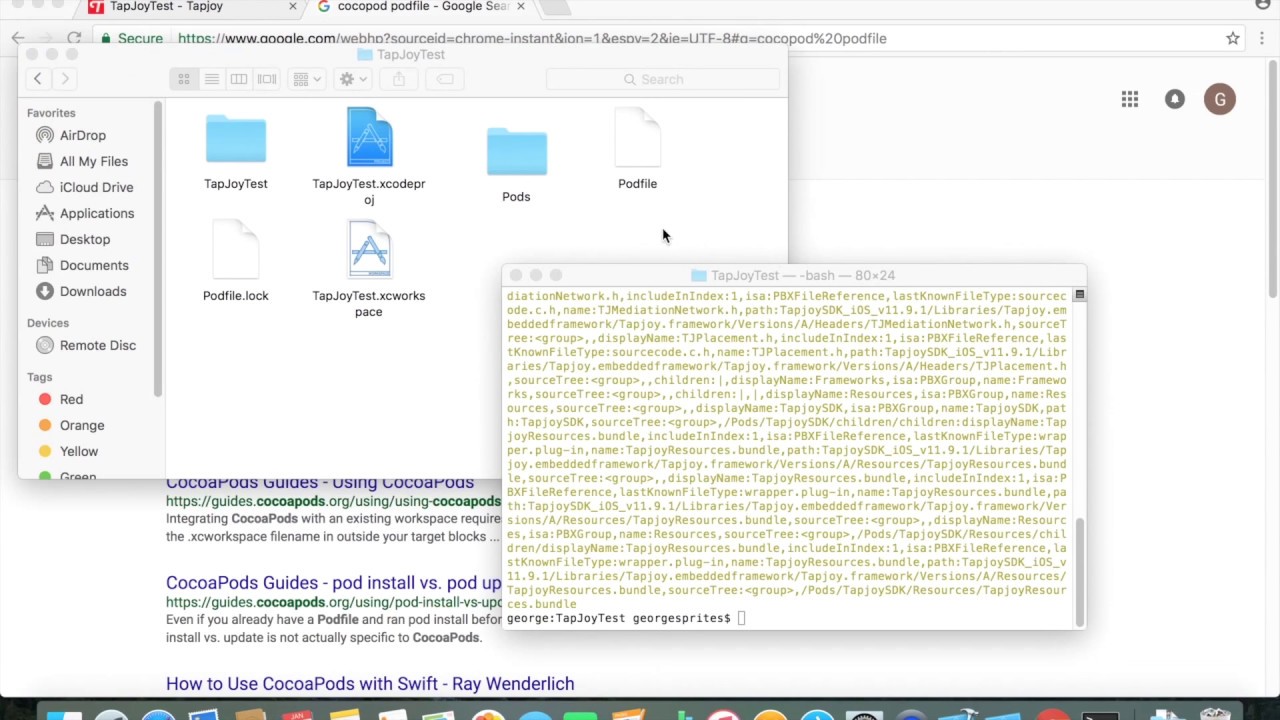1280x720 pixels.
Task: Select Documents in the Finder sidebar
Action: click(x=93, y=265)
